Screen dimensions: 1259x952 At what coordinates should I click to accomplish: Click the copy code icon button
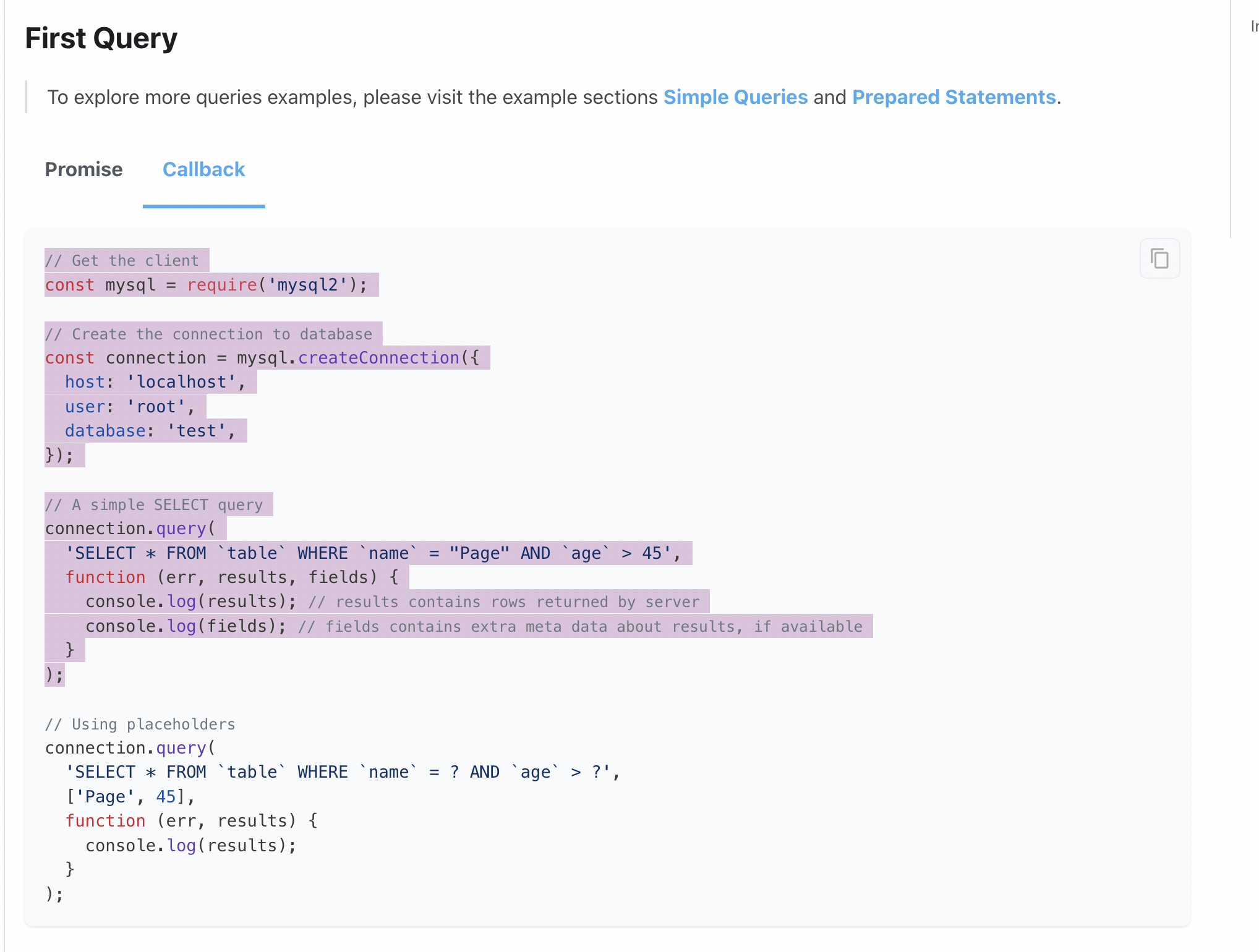1159,258
